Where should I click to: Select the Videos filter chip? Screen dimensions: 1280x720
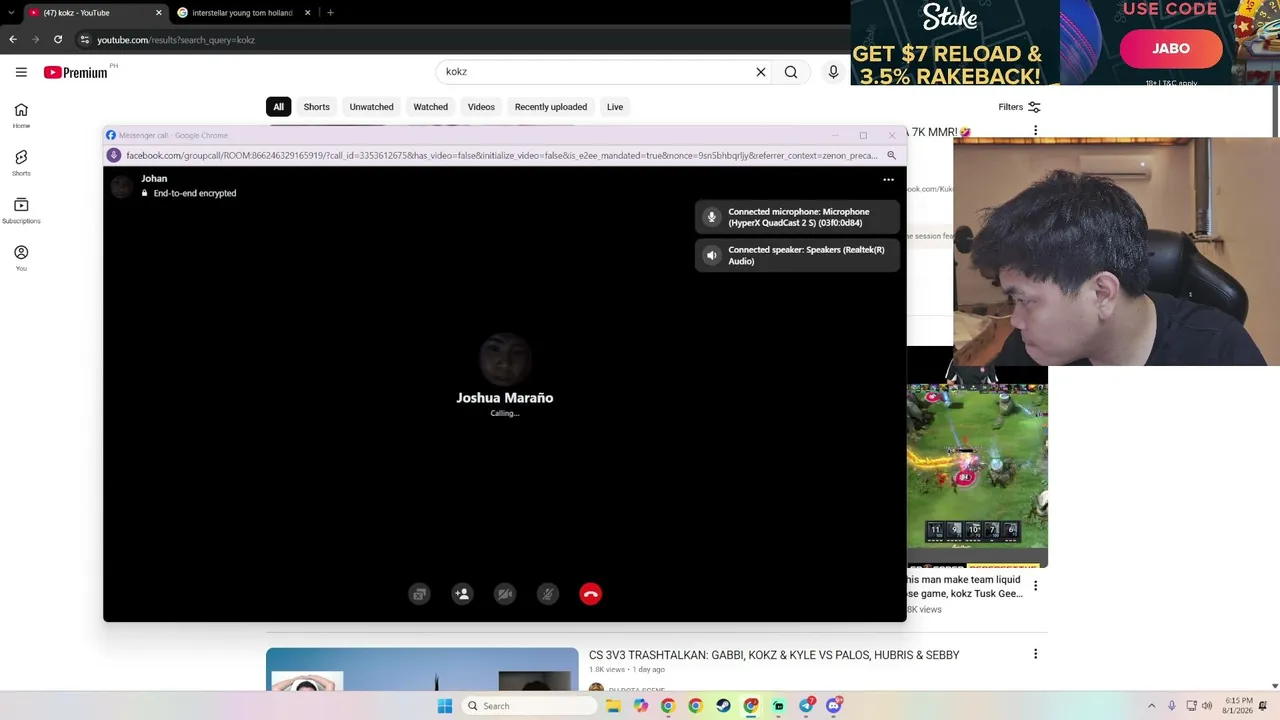coord(481,107)
